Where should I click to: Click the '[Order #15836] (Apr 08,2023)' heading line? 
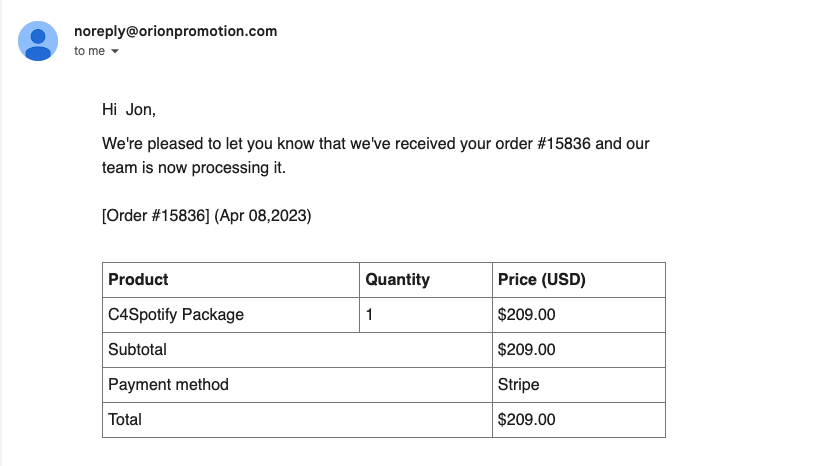[x=206, y=216]
